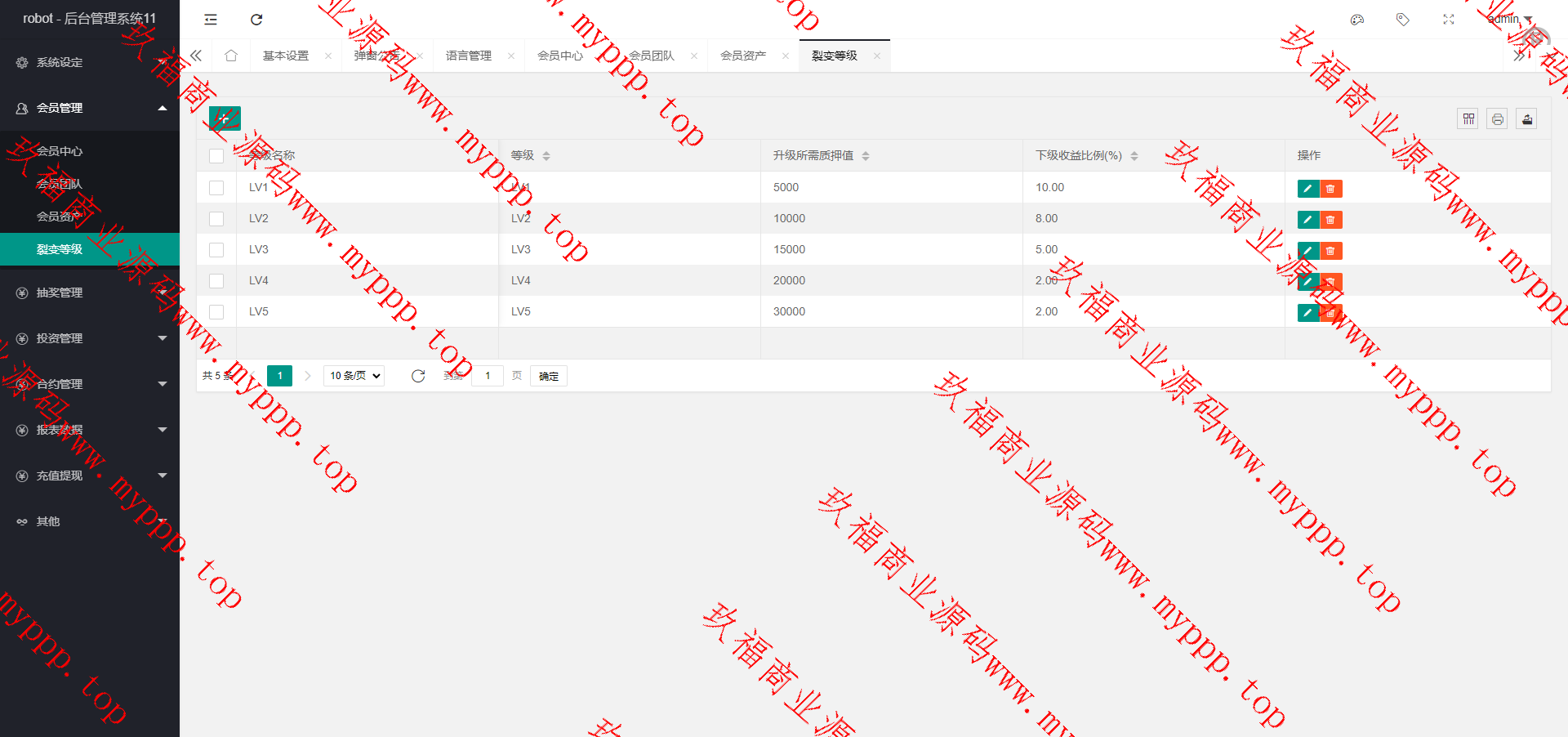Screen dimensions: 1568x737
Task: Switch to the 语言管理 tab
Action: click(469, 56)
